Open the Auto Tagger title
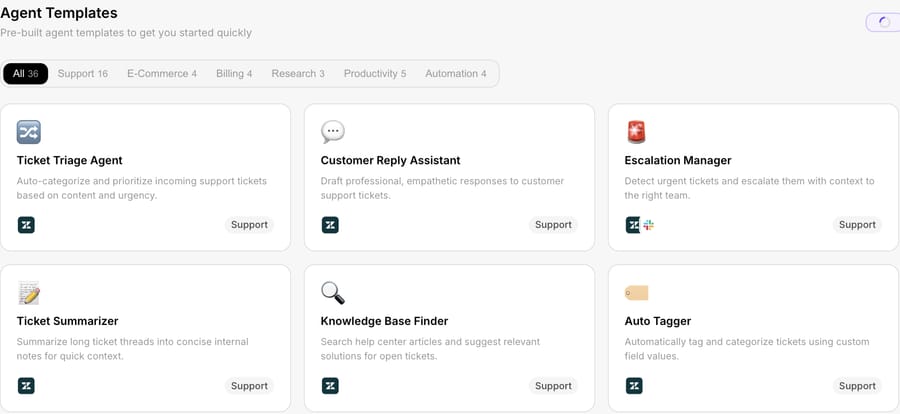 658,322
